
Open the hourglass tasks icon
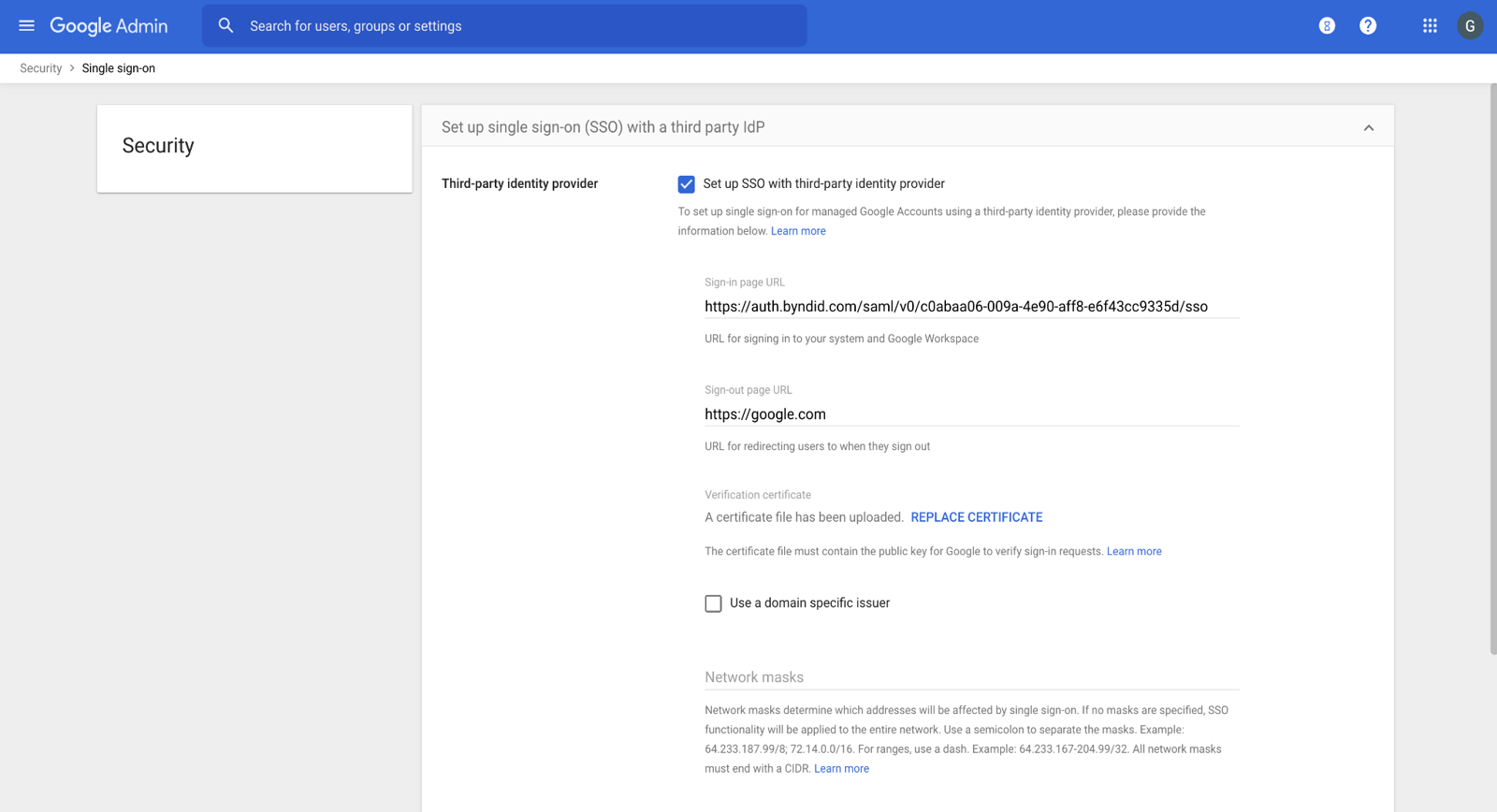pos(1327,26)
